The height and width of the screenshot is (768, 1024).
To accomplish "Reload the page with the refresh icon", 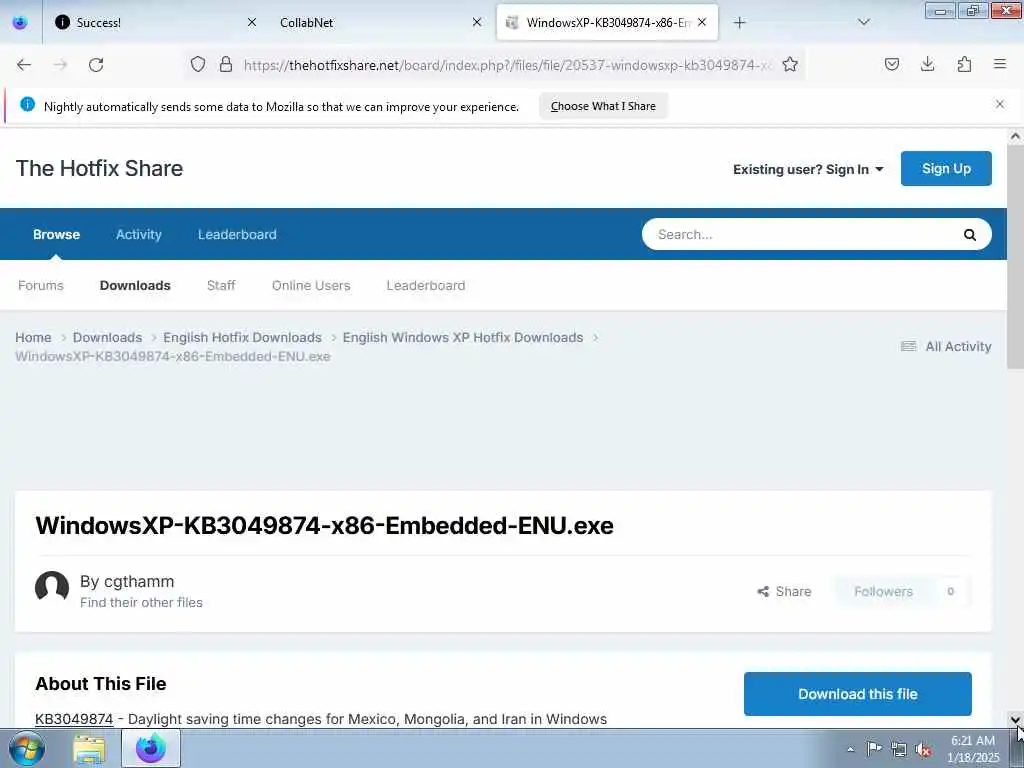I will tap(96, 65).
